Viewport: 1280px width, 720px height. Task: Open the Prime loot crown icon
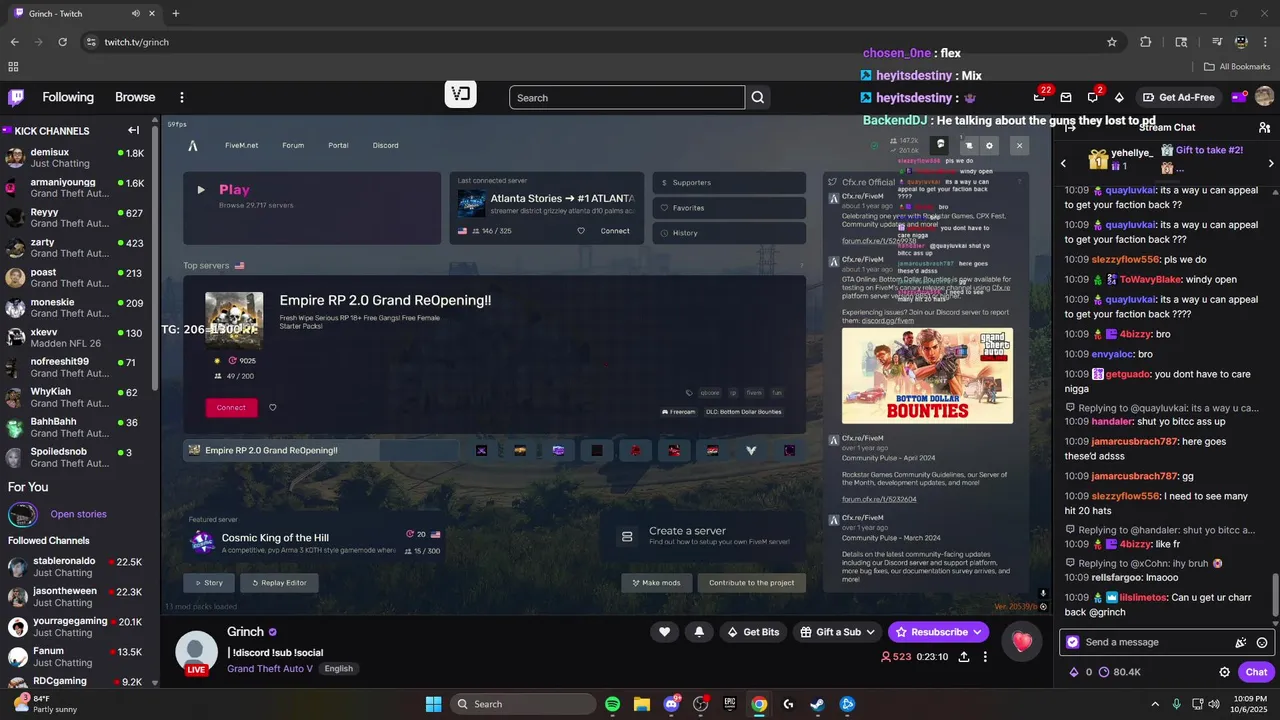tap(1040, 97)
